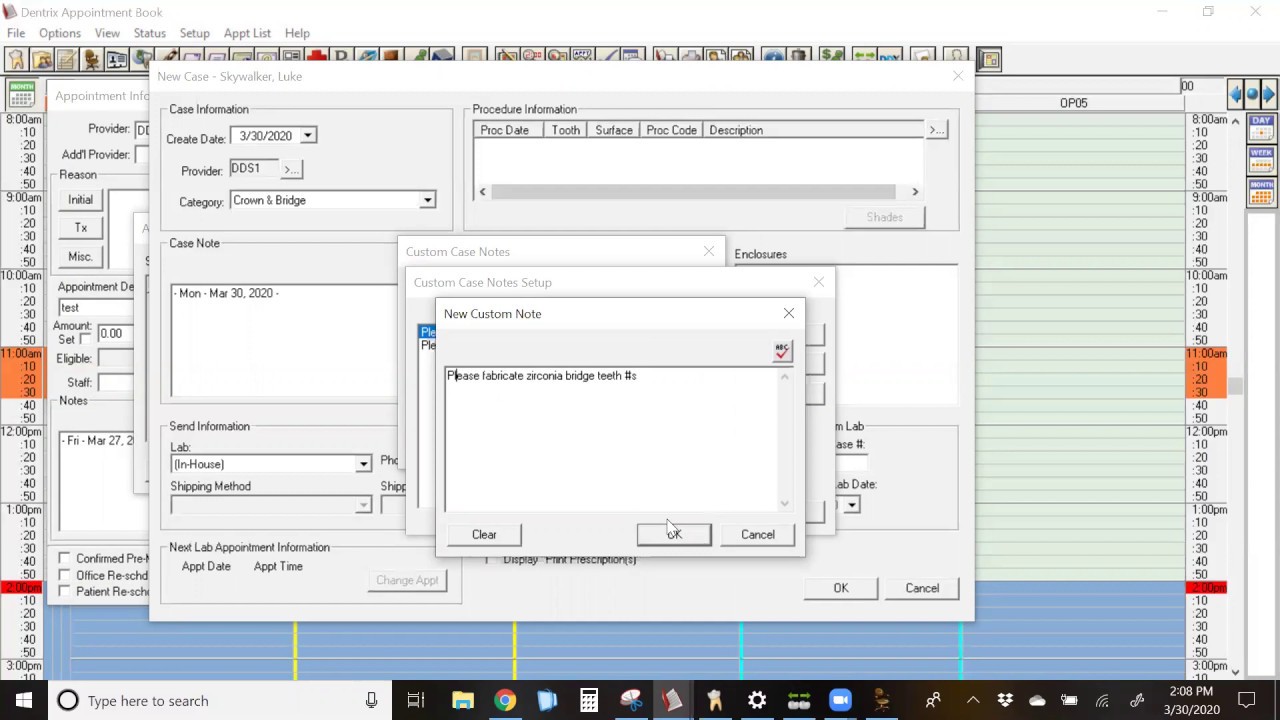This screenshot has width=1280, height=720.
Task: Click the taskbar microphone icon
Action: pos(371,700)
